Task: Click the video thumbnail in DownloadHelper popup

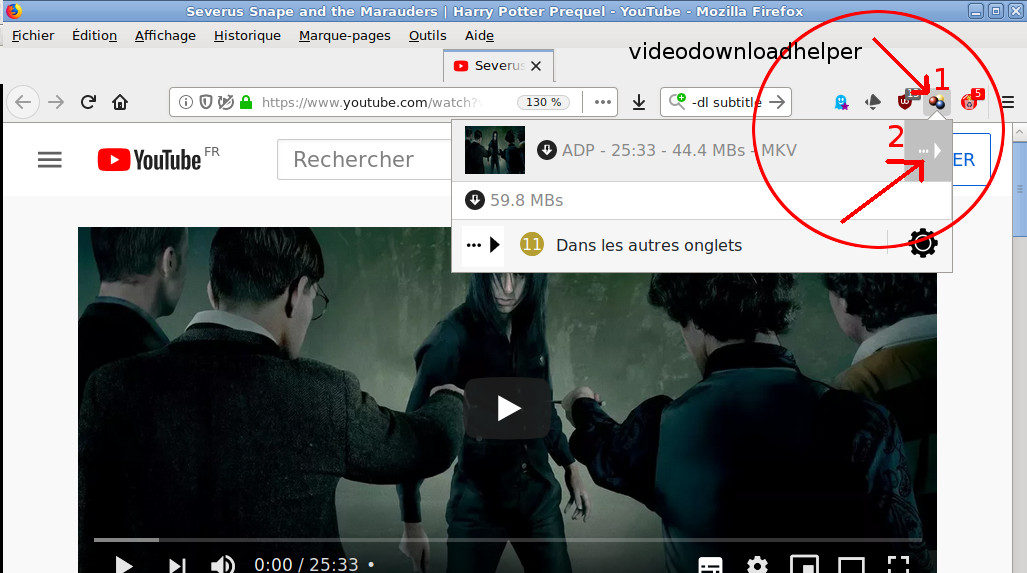Action: pos(495,150)
